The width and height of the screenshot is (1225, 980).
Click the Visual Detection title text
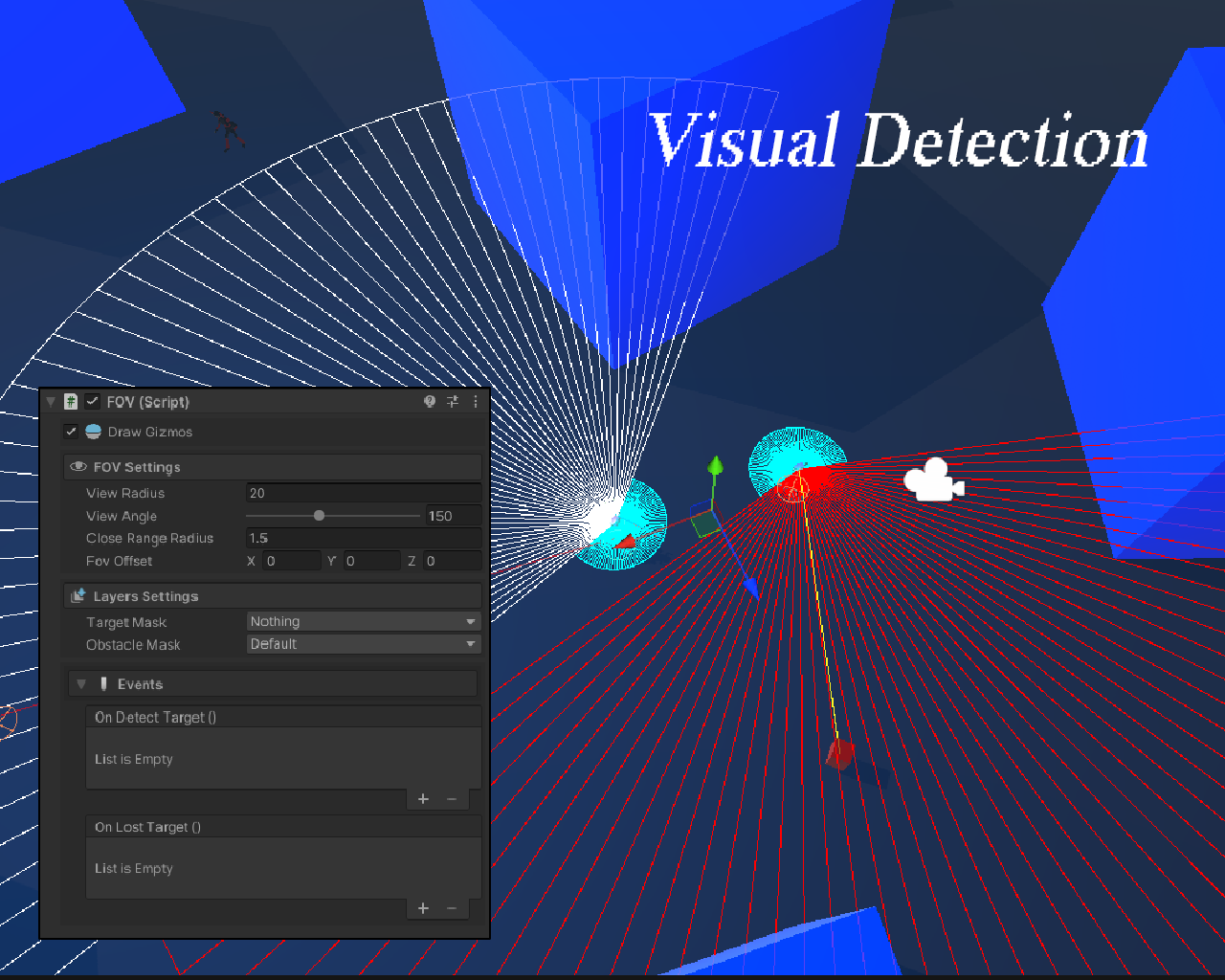[900, 141]
